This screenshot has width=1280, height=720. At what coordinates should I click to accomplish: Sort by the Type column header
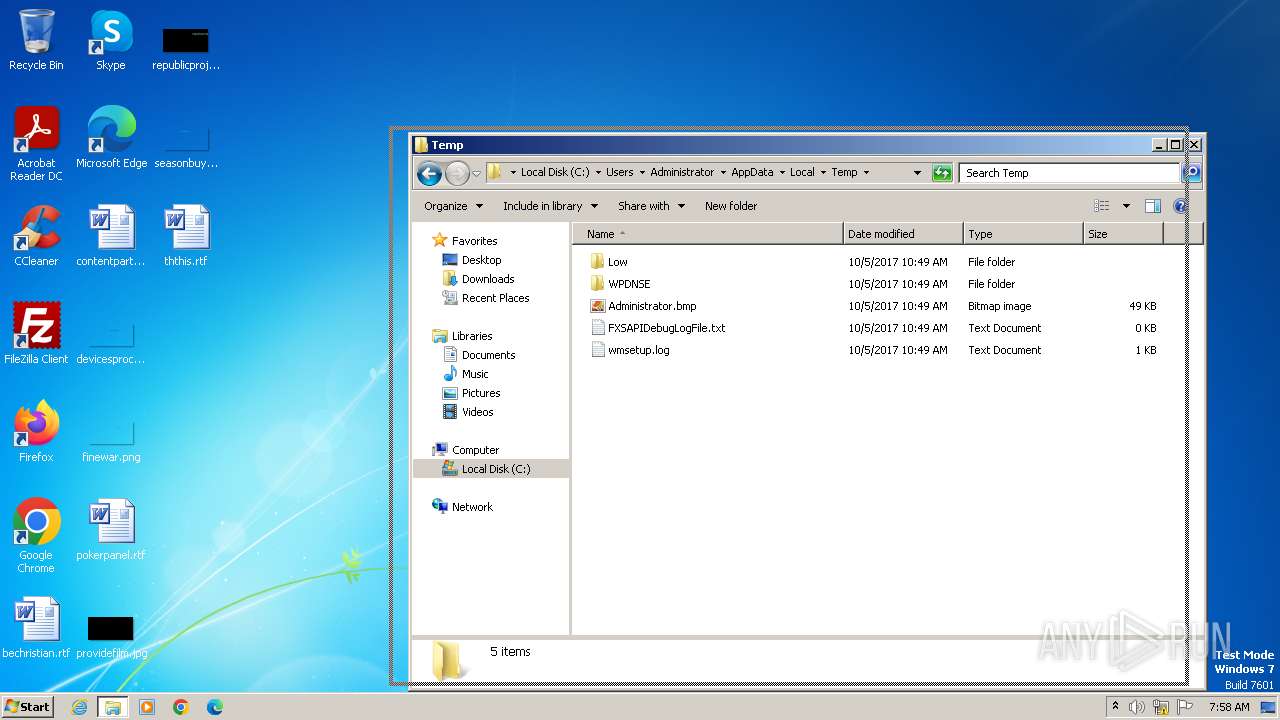pyautogui.click(x=1023, y=234)
